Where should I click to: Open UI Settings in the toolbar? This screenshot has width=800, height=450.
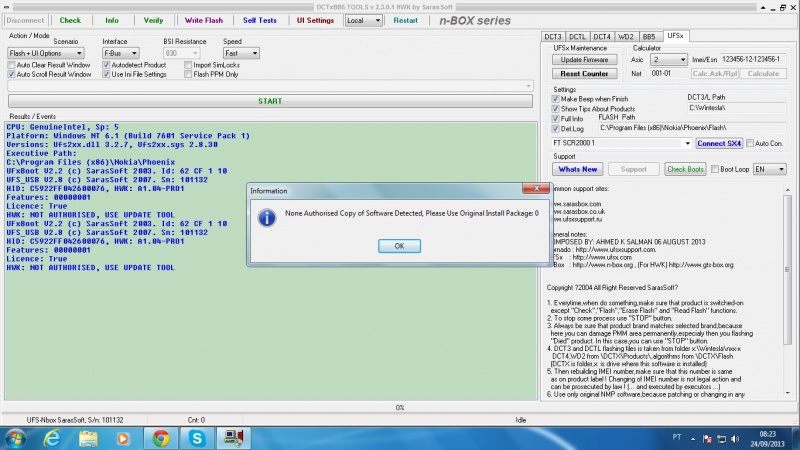click(315, 20)
